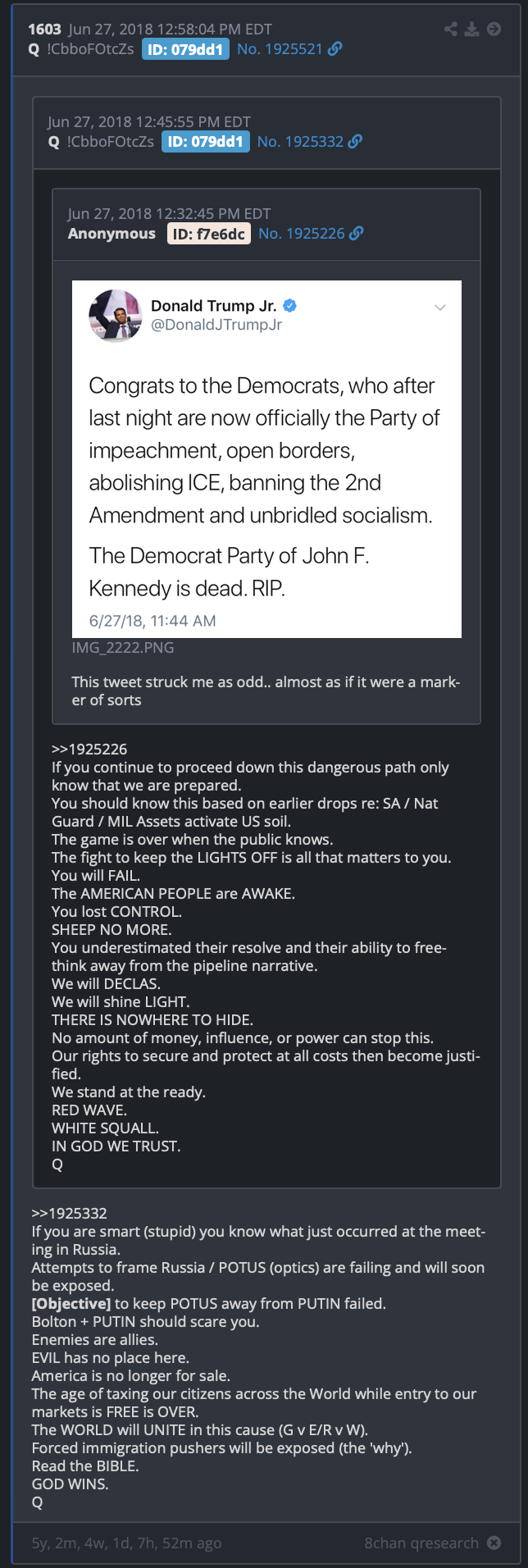Click the right-arrow circle icon in header

[494, 29]
